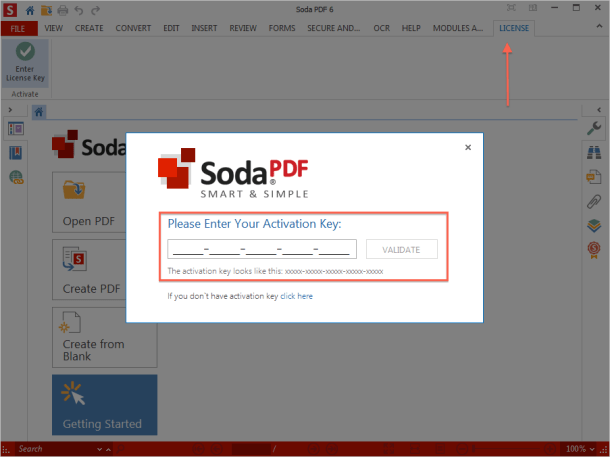Screen dimensions: 610x457
Task: Collapse the ribbon with the top-right chevron
Action: pos(599,26)
